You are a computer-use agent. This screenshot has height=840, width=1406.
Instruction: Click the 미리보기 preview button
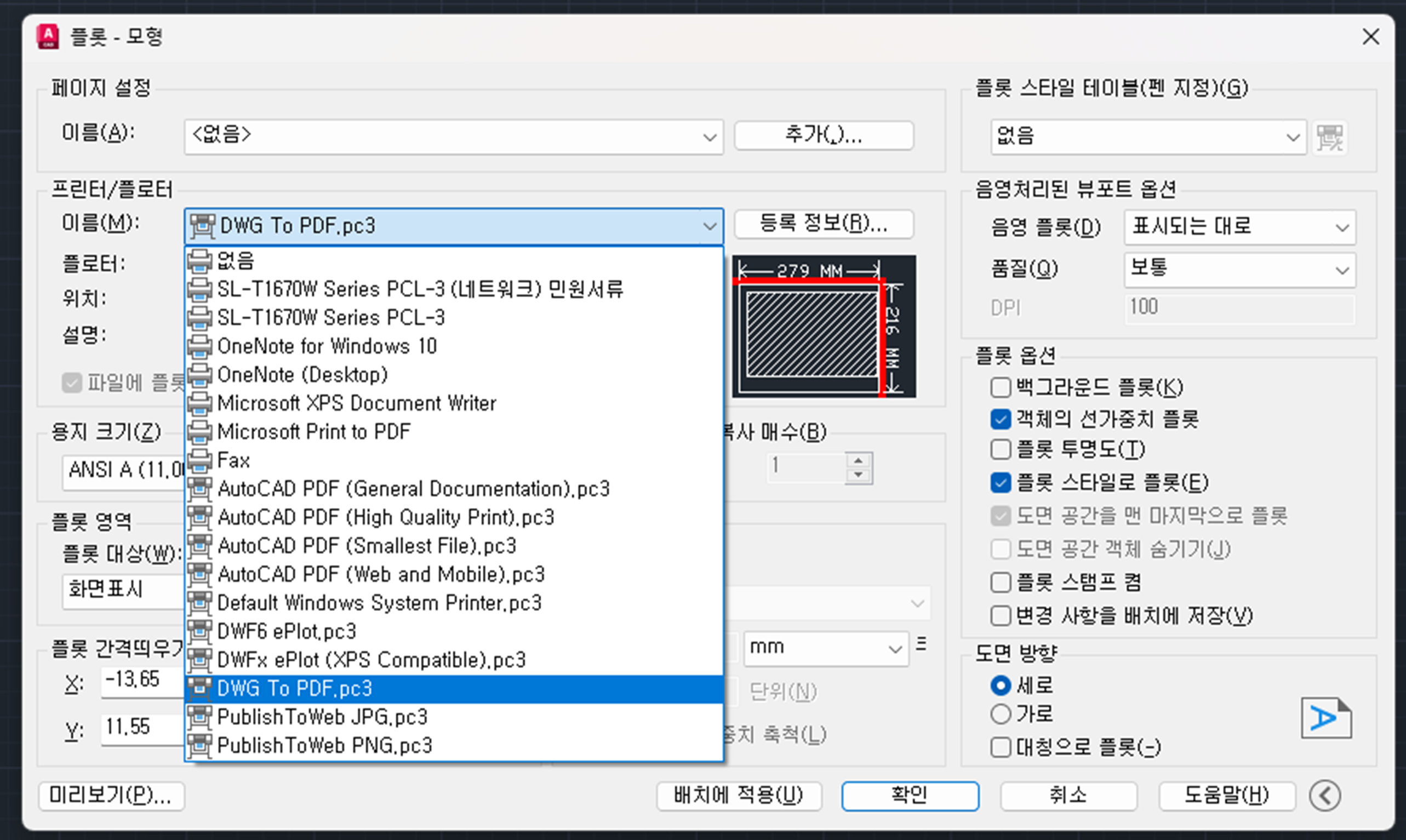coord(111,796)
